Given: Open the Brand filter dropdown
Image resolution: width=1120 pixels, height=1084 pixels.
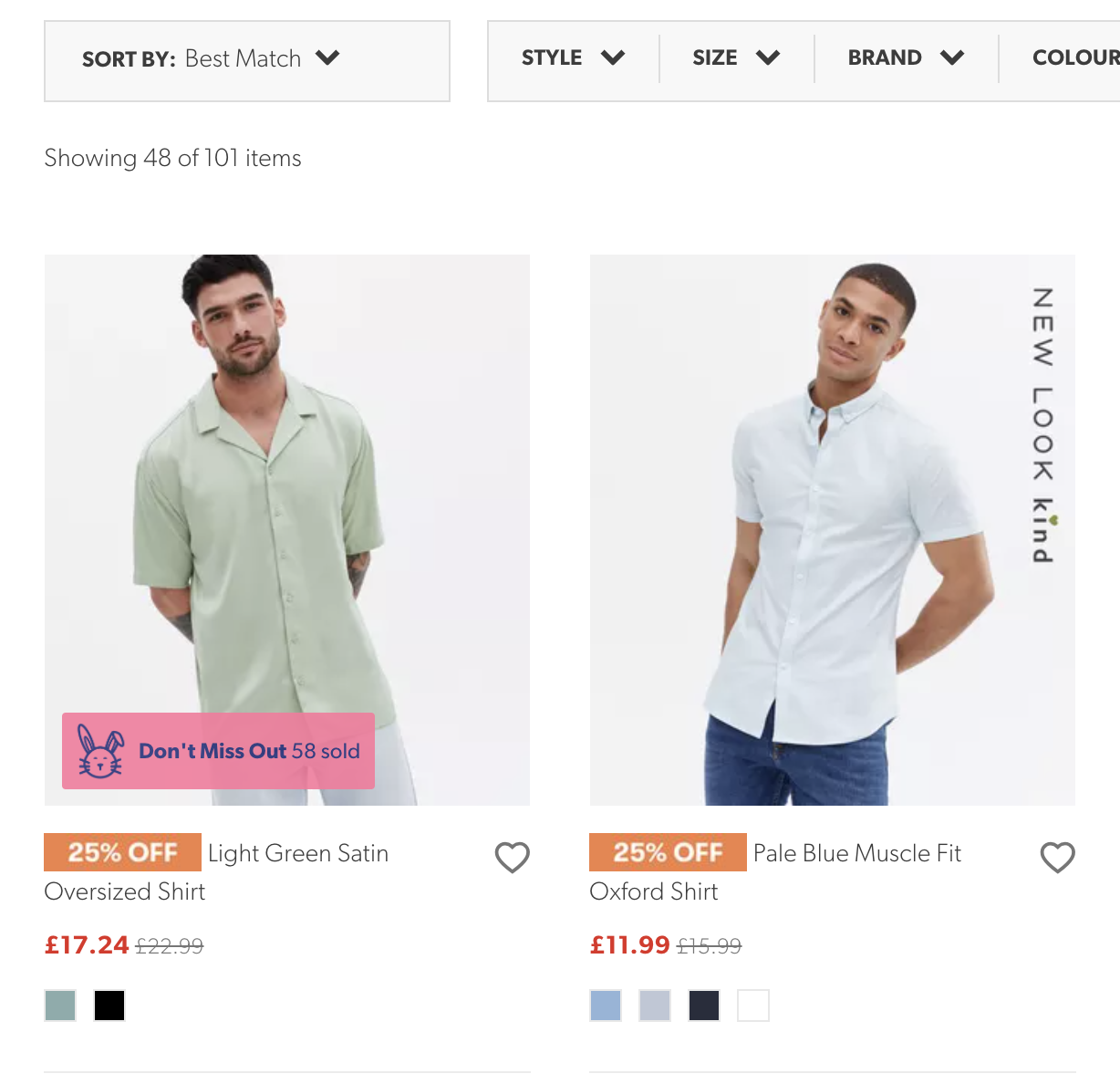Looking at the screenshot, I should coord(906,58).
